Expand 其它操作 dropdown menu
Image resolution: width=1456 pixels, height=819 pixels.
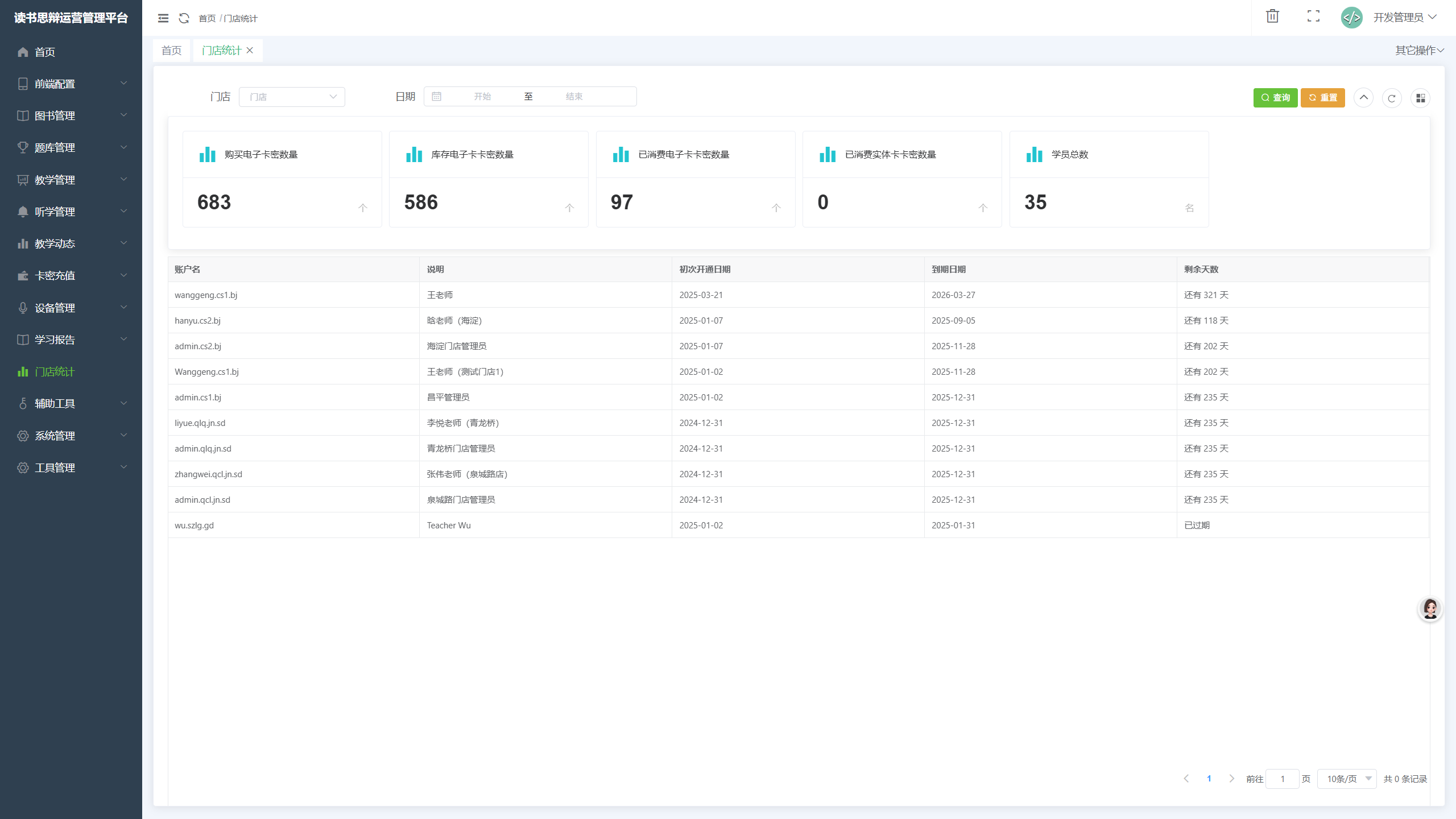point(1419,51)
